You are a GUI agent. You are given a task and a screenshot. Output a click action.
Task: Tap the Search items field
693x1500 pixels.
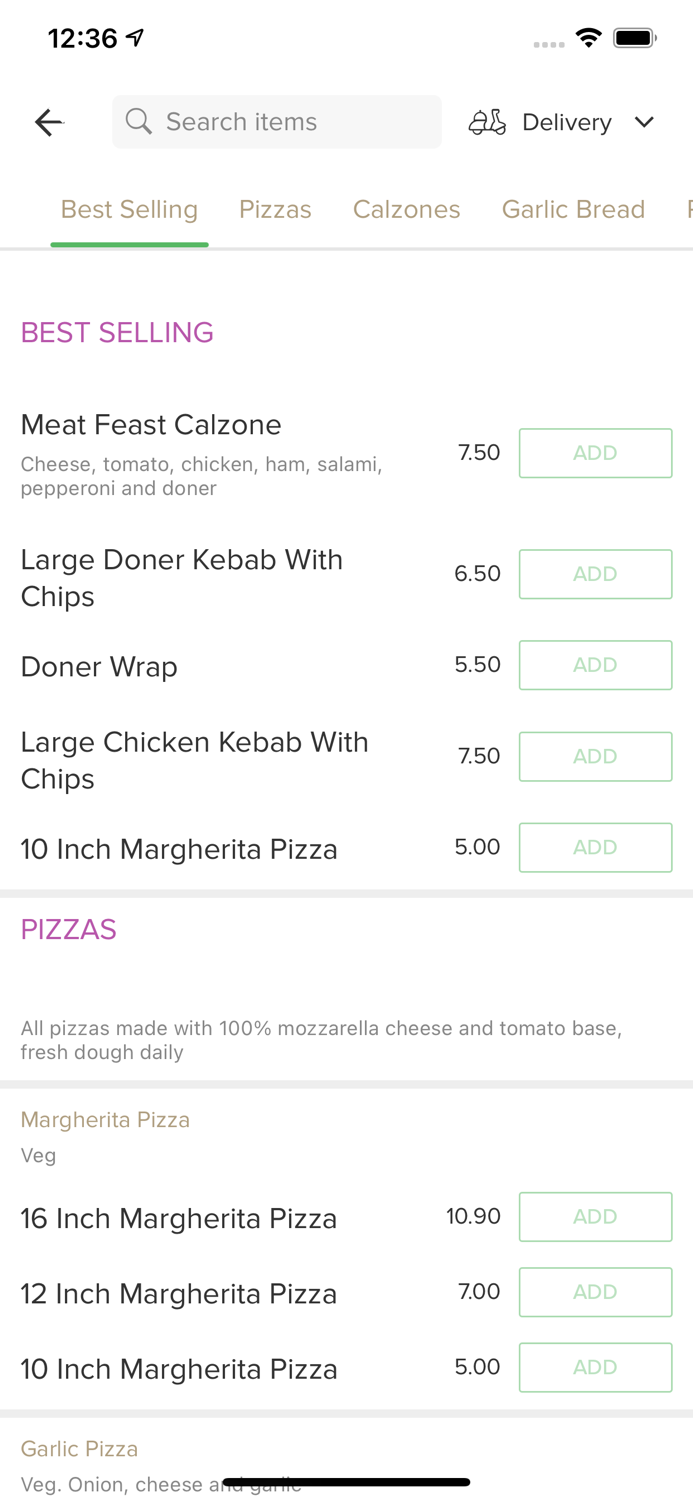[277, 121]
